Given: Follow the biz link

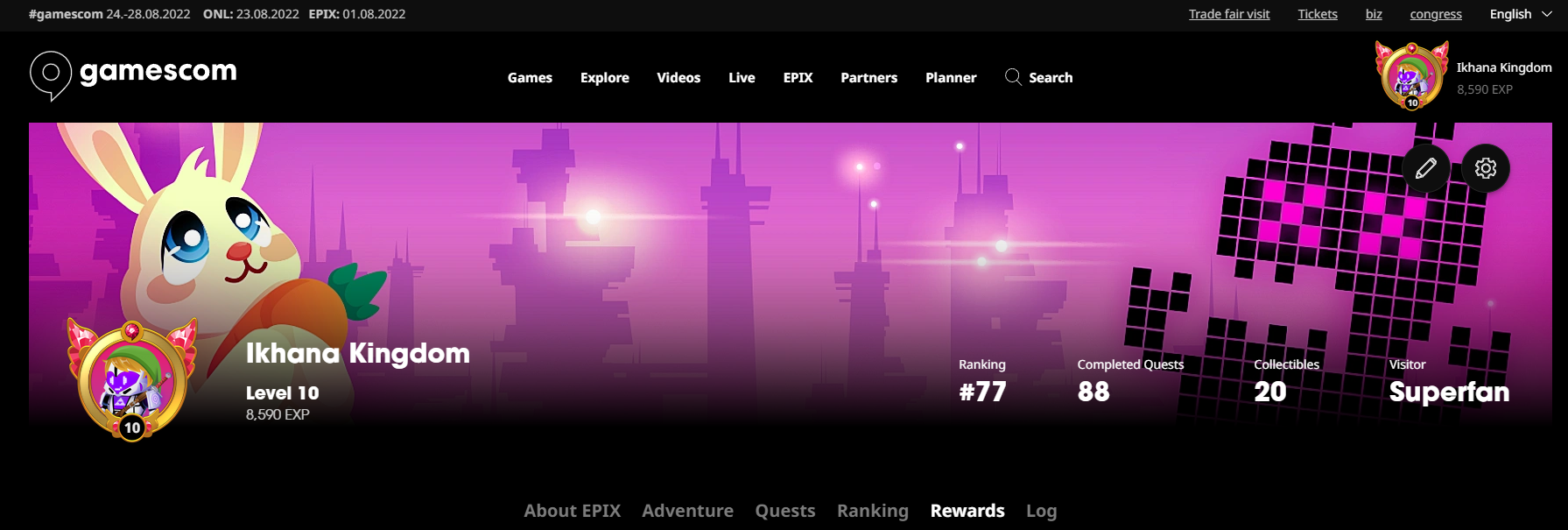Looking at the screenshot, I should (1374, 14).
